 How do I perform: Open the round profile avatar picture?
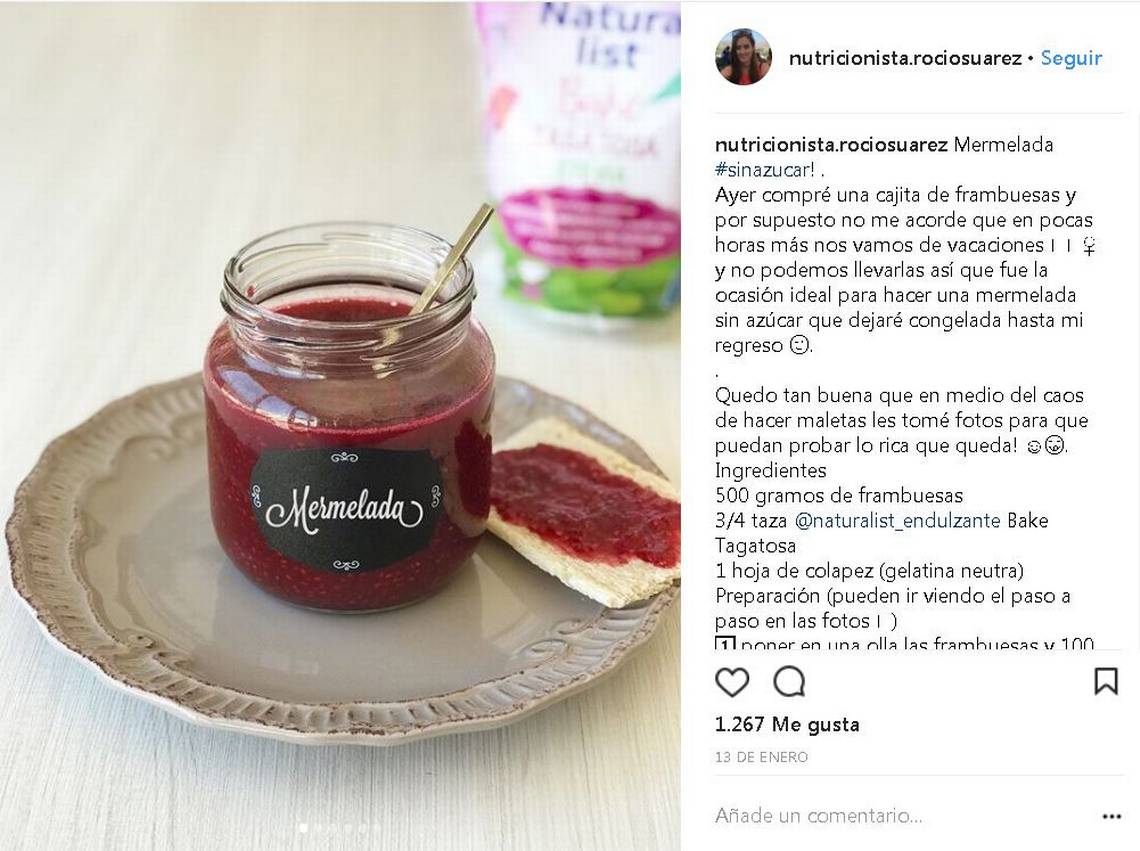coord(743,57)
